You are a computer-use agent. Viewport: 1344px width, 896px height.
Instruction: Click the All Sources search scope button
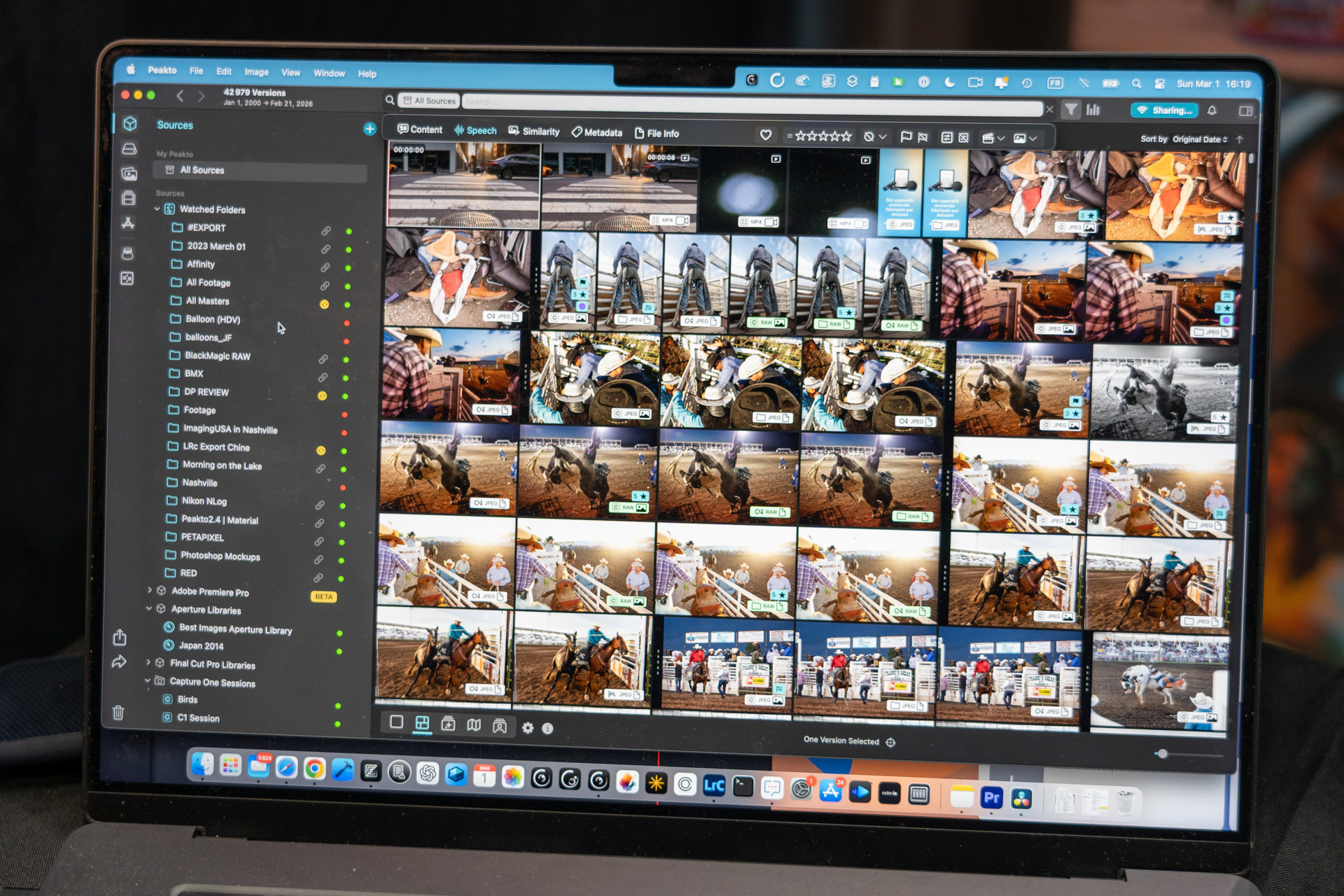pos(428,101)
